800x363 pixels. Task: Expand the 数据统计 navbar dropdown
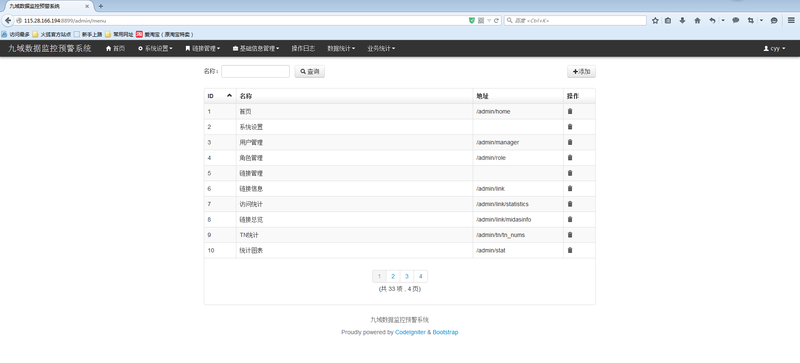click(x=341, y=49)
